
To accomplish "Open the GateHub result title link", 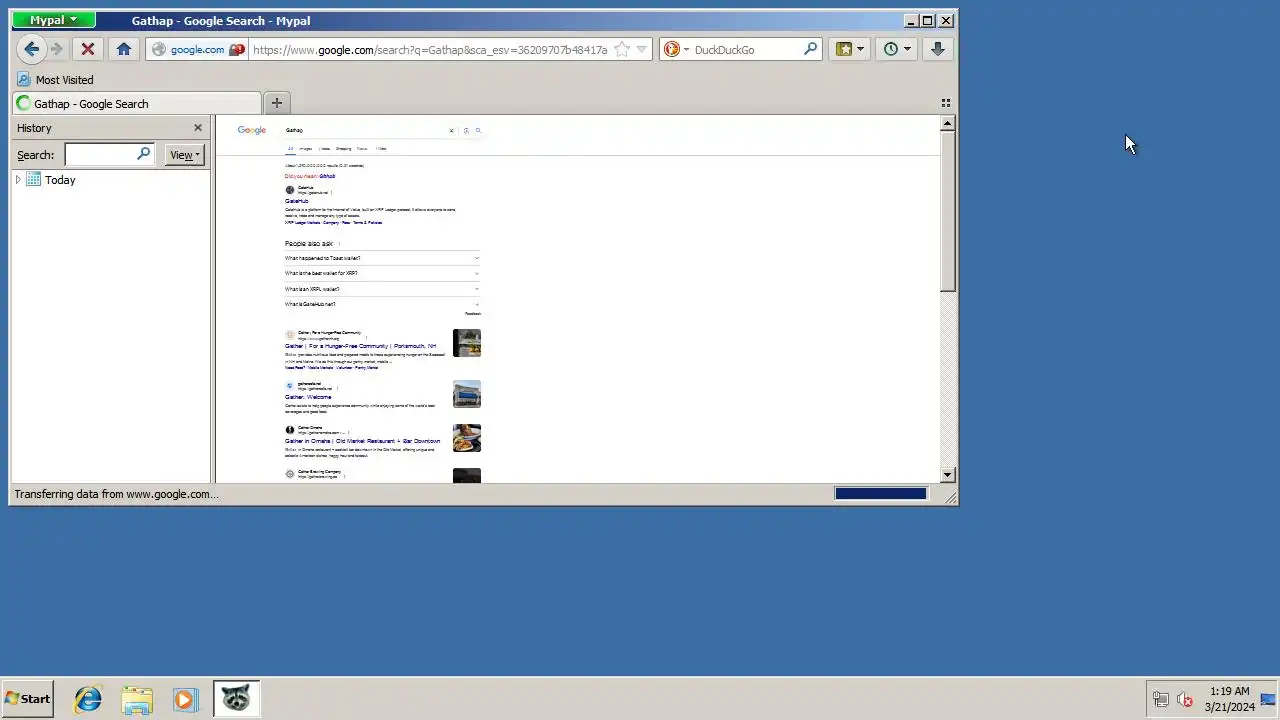I will tap(297, 201).
